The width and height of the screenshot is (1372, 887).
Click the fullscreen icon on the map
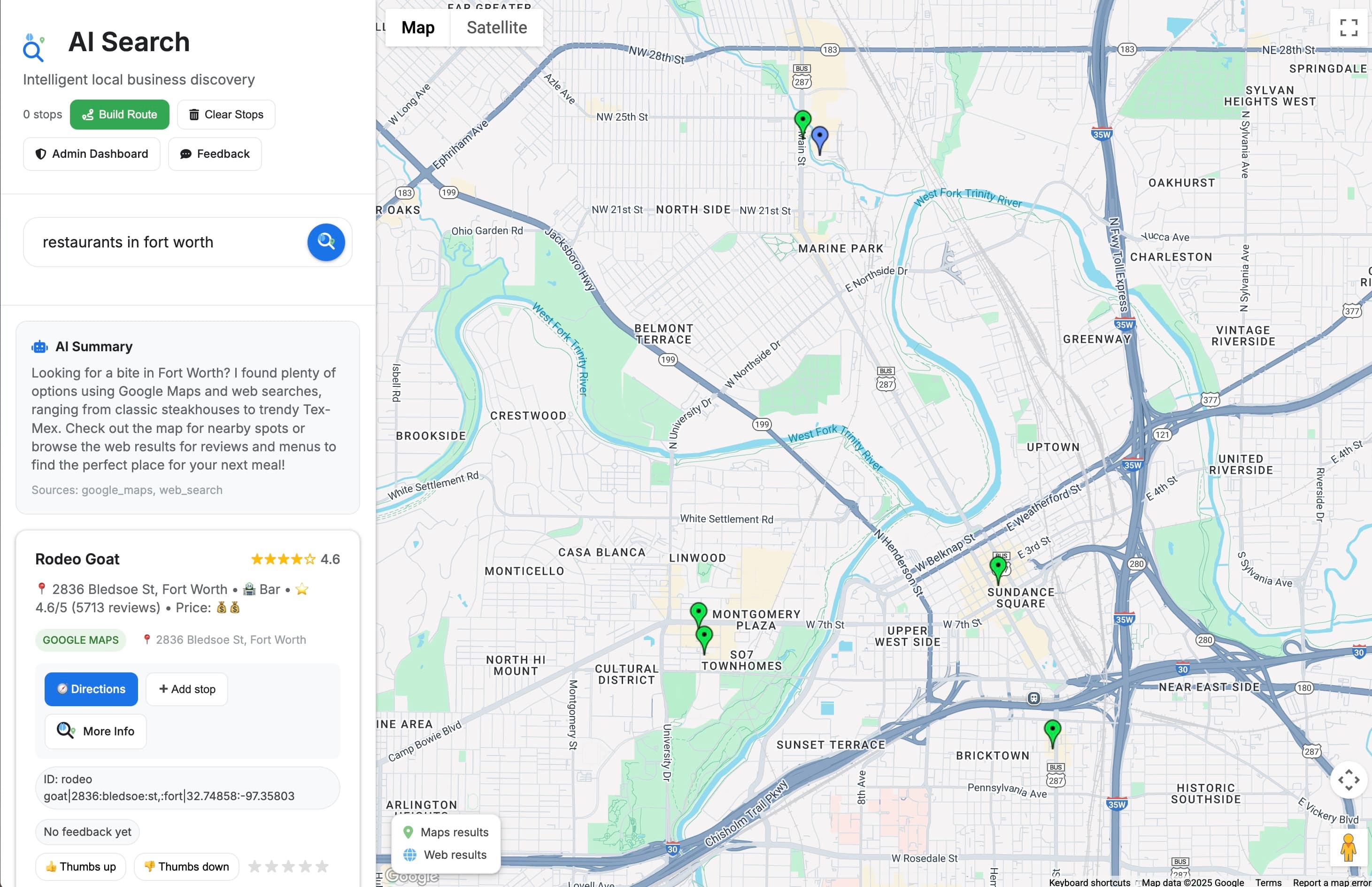[1349, 27]
